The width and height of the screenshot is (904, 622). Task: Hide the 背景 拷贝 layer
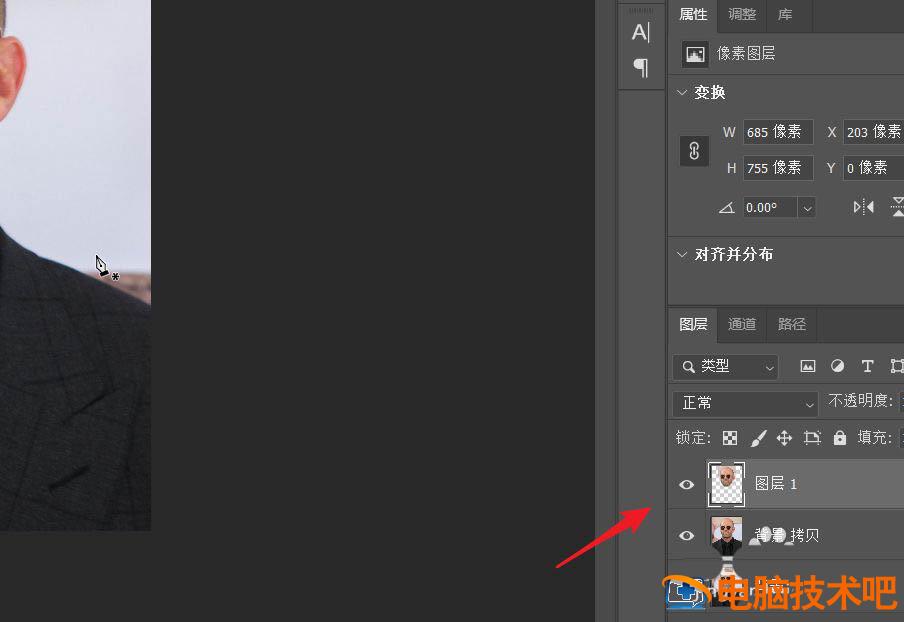coord(686,536)
